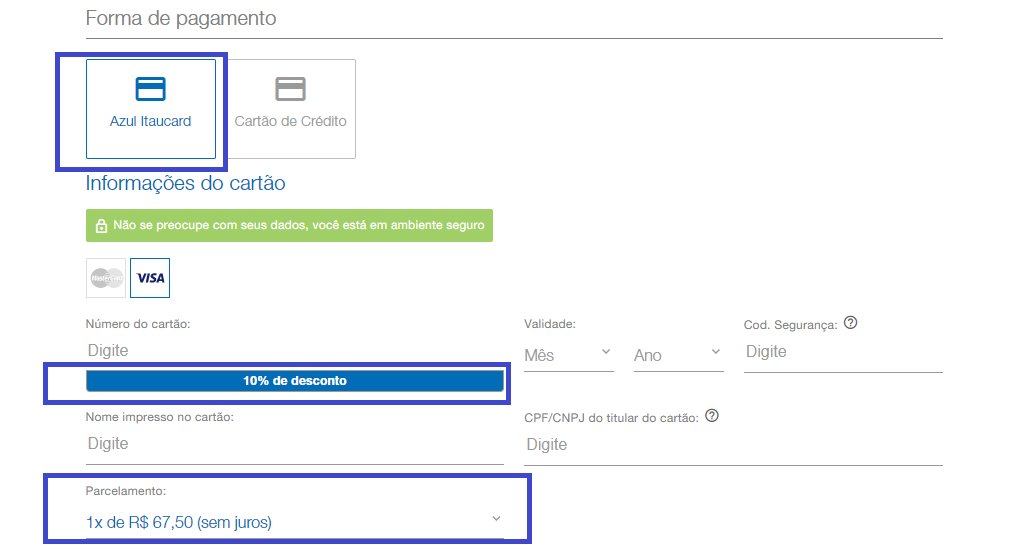1024x550 pixels.
Task: Select the Azul Itaucard payment option
Action: click(x=150, y=109)
